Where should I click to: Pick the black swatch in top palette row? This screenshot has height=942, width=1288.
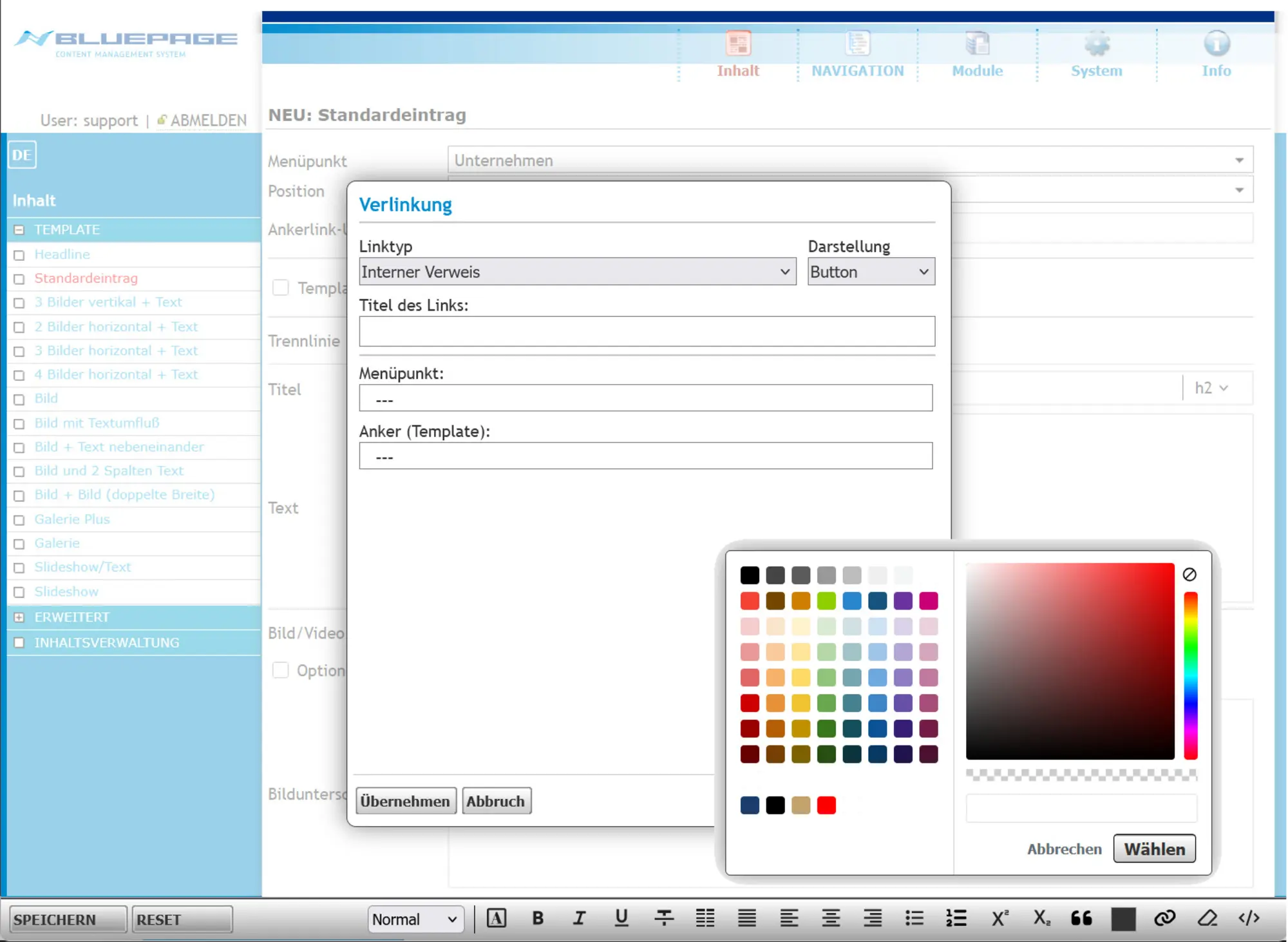pos(750,575)
